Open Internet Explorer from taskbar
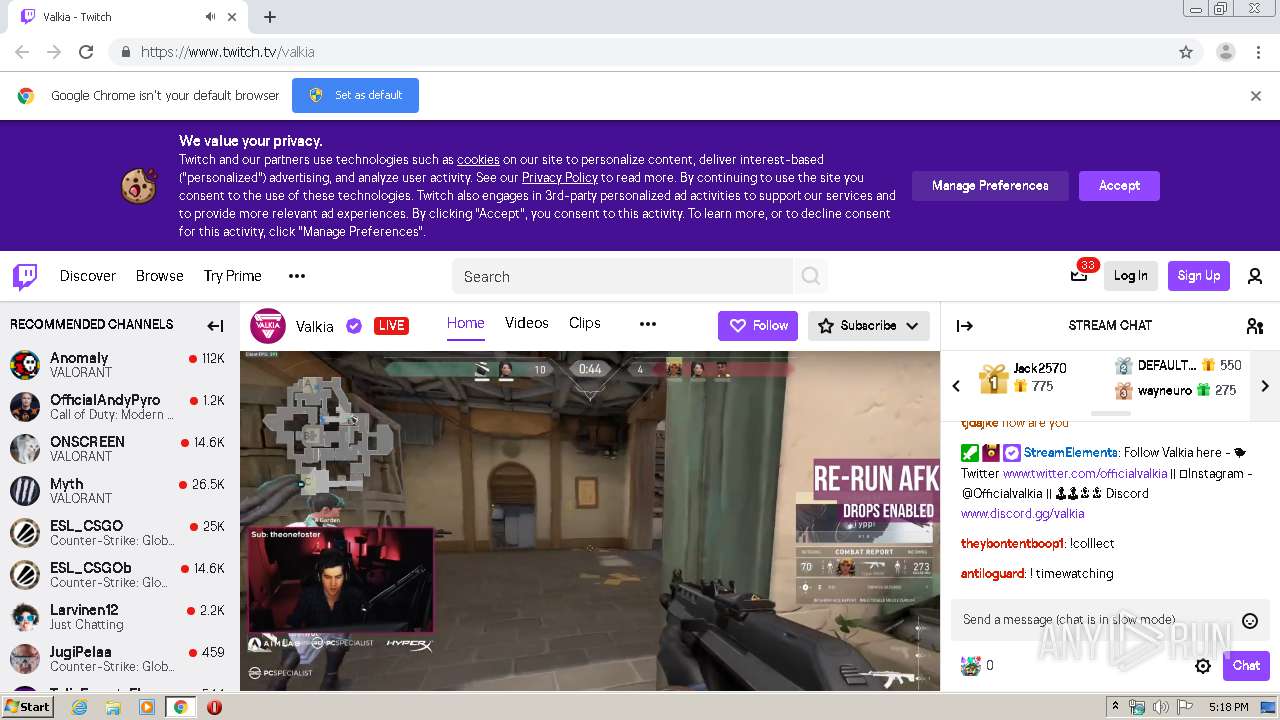1280x720 pixels. 80,707
